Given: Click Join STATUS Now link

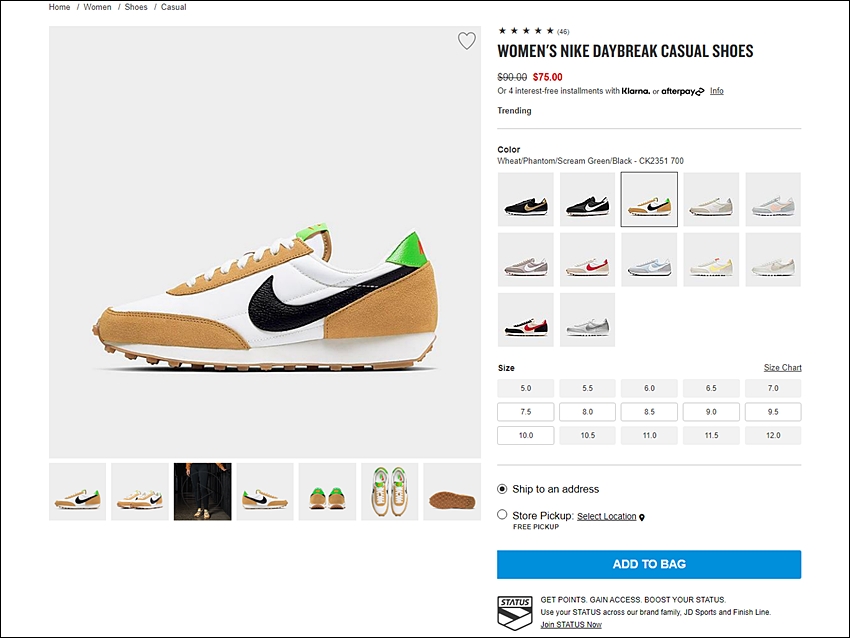Looking at the screenshot, I should pyautogui.click(x=571, y=624).
